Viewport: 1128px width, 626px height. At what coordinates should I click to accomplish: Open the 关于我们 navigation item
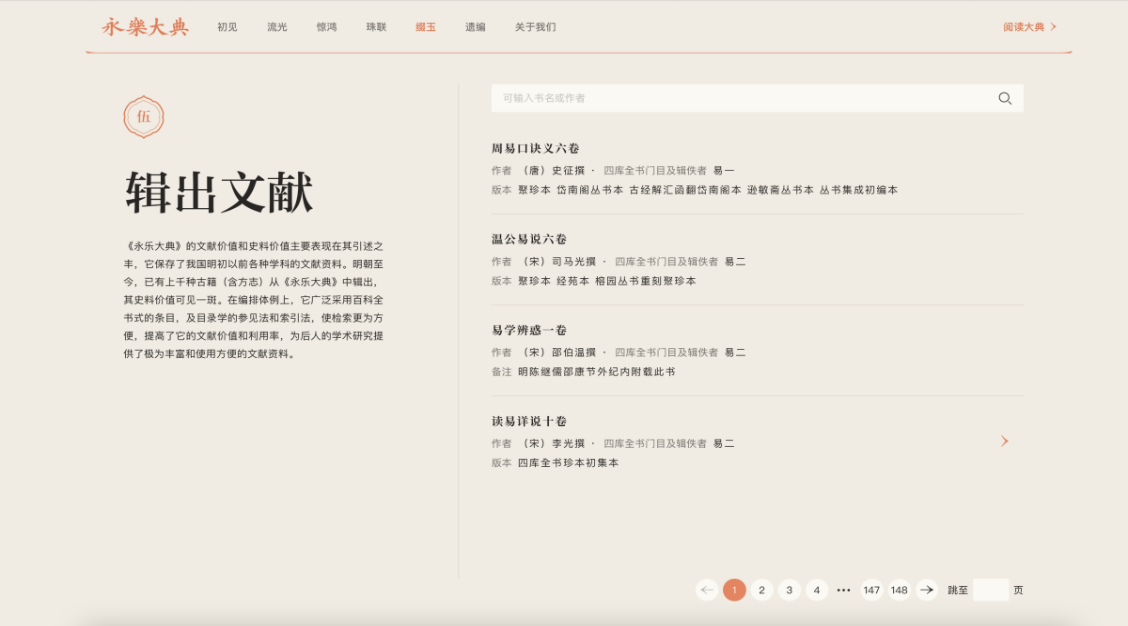[535, 27]
